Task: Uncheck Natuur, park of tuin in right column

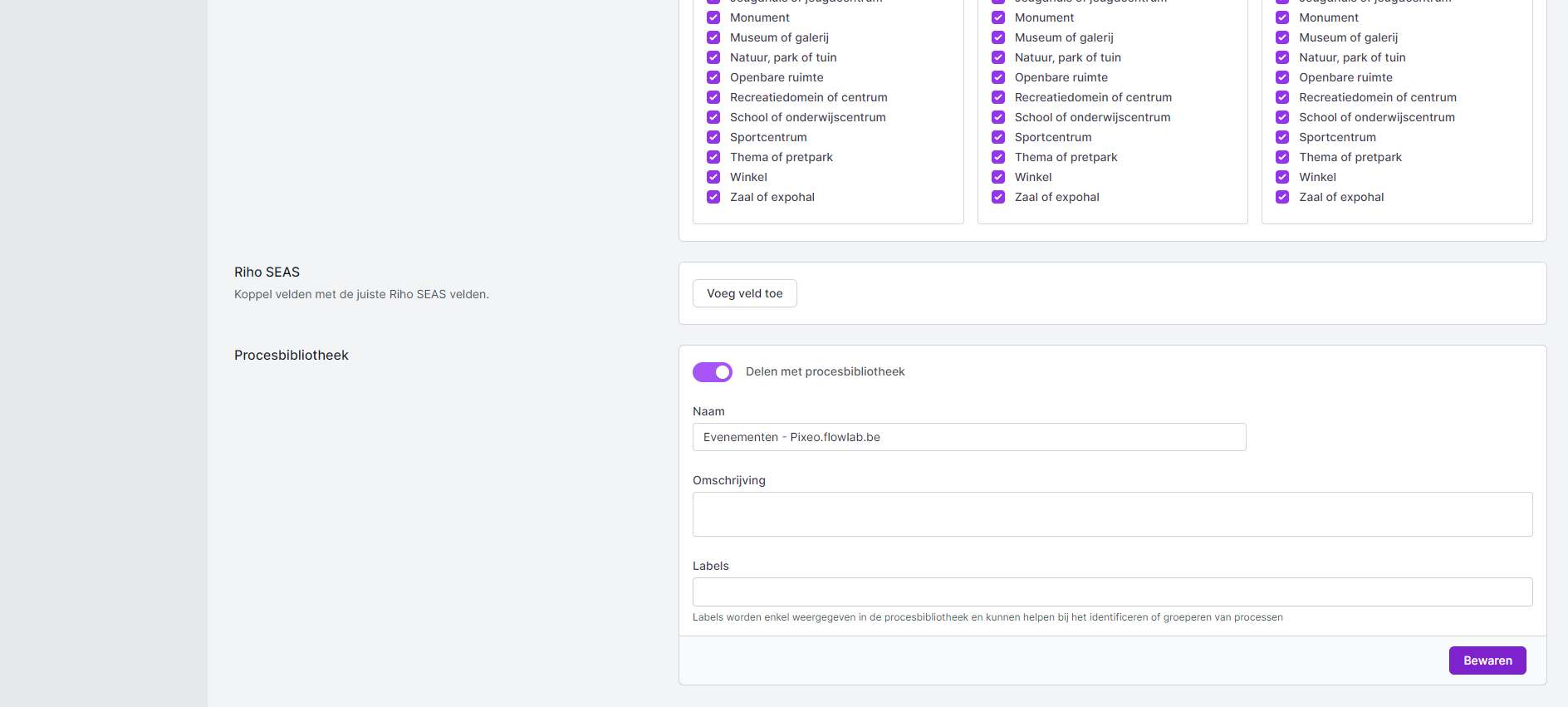Action: click(x=1282, y=57)
